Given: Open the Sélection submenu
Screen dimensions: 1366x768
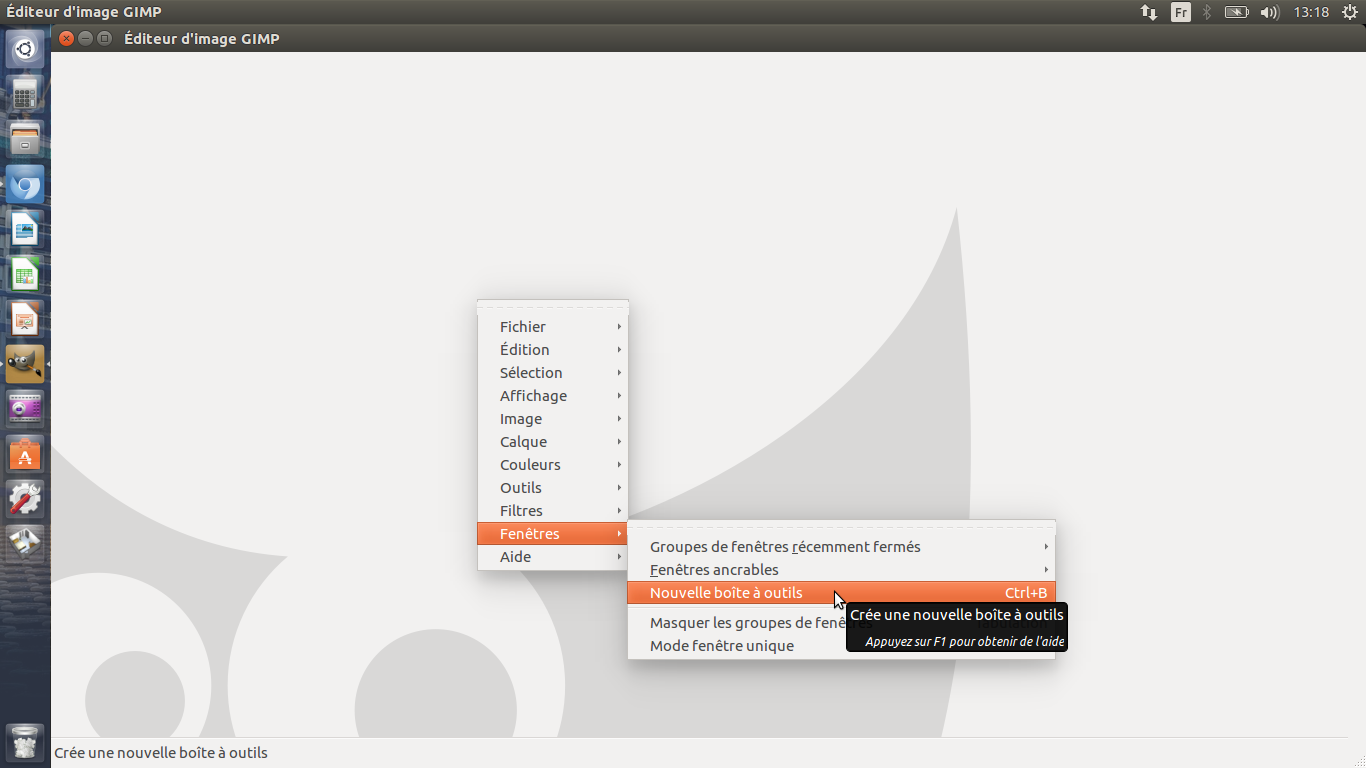Looking at the screenshot, I should pos(553,373).
